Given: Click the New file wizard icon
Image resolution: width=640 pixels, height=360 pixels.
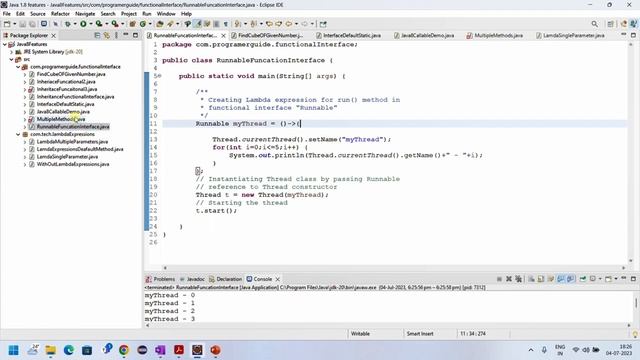Looking at the screenshot, I should point(7,24).
